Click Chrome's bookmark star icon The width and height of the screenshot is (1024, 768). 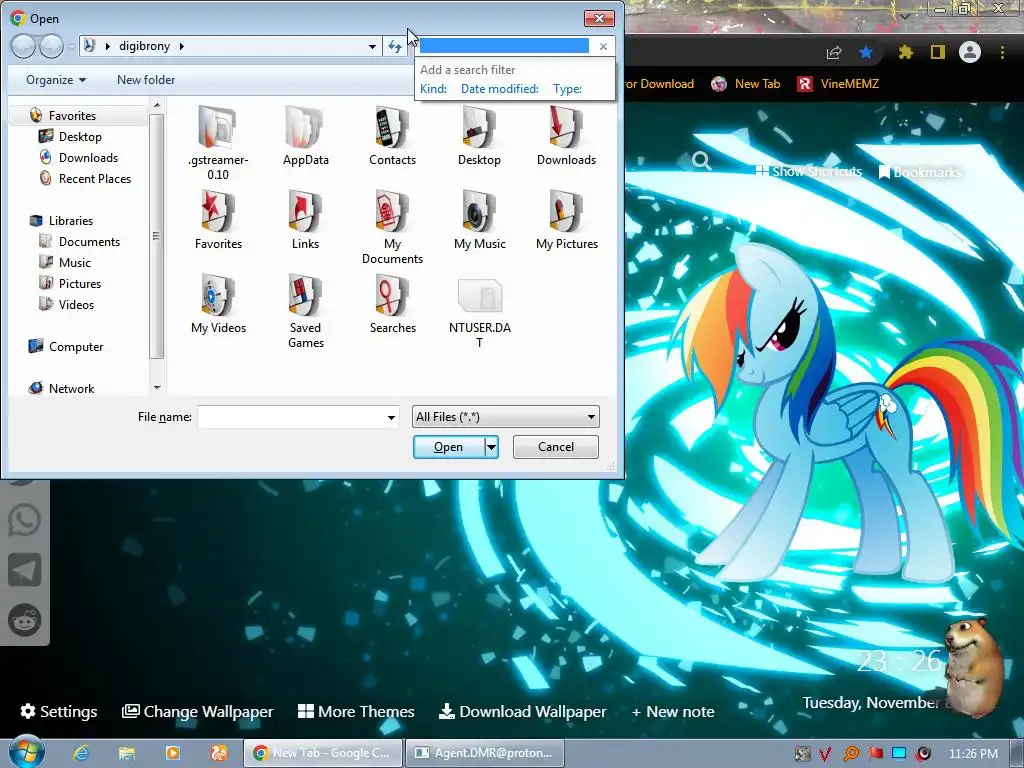pyautogui.click(x=866, y=52)
